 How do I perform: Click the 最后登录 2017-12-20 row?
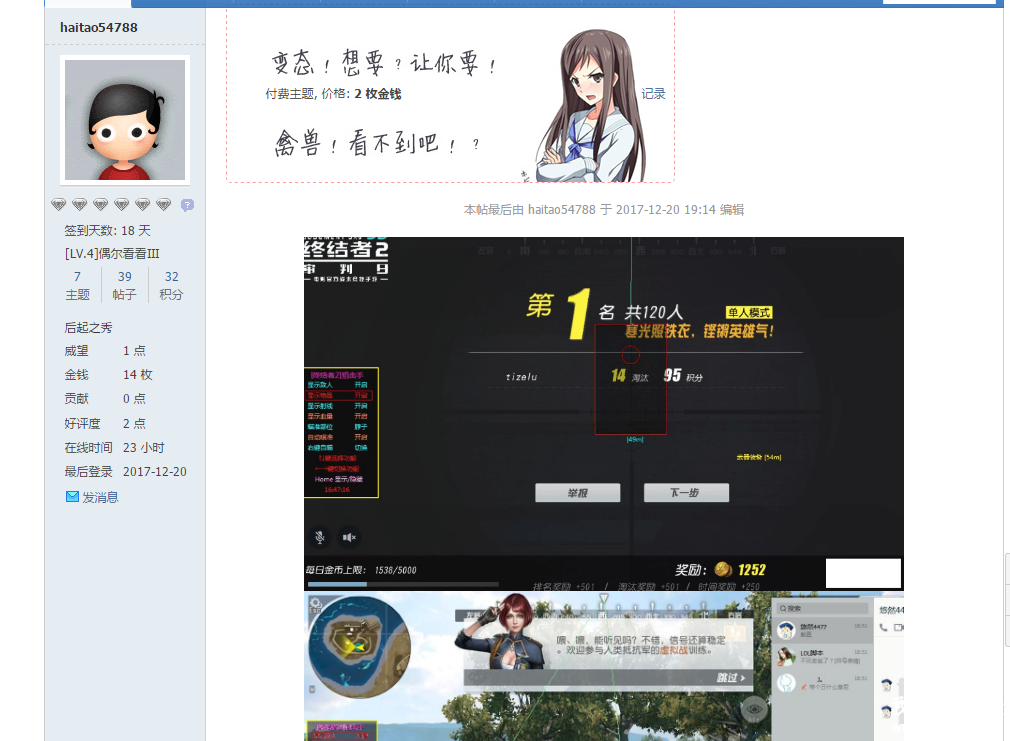tap(126, 472)
